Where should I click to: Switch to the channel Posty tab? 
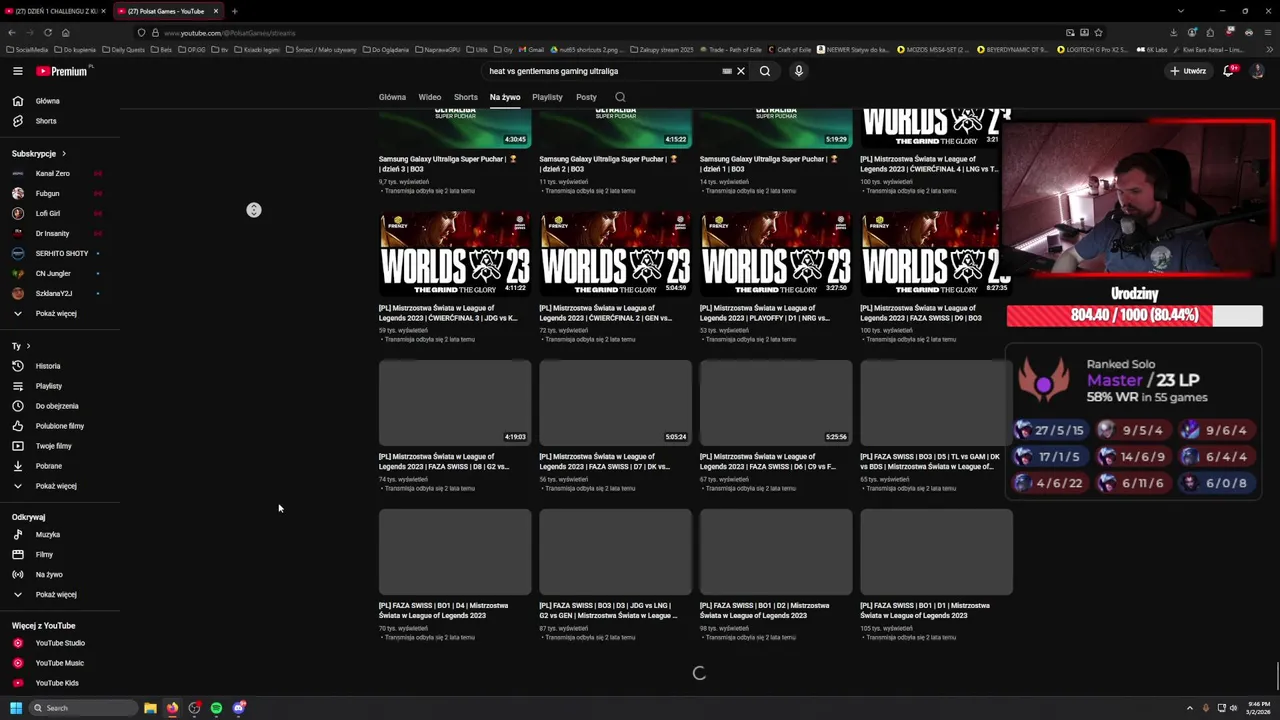click(x=586, y=97)
